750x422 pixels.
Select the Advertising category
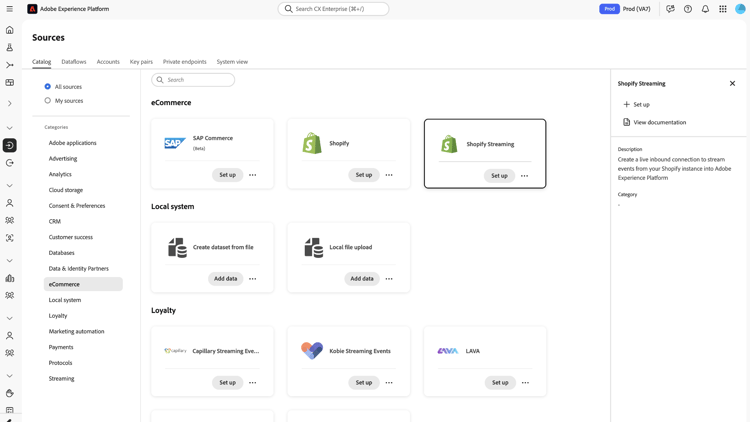(63, 159)
